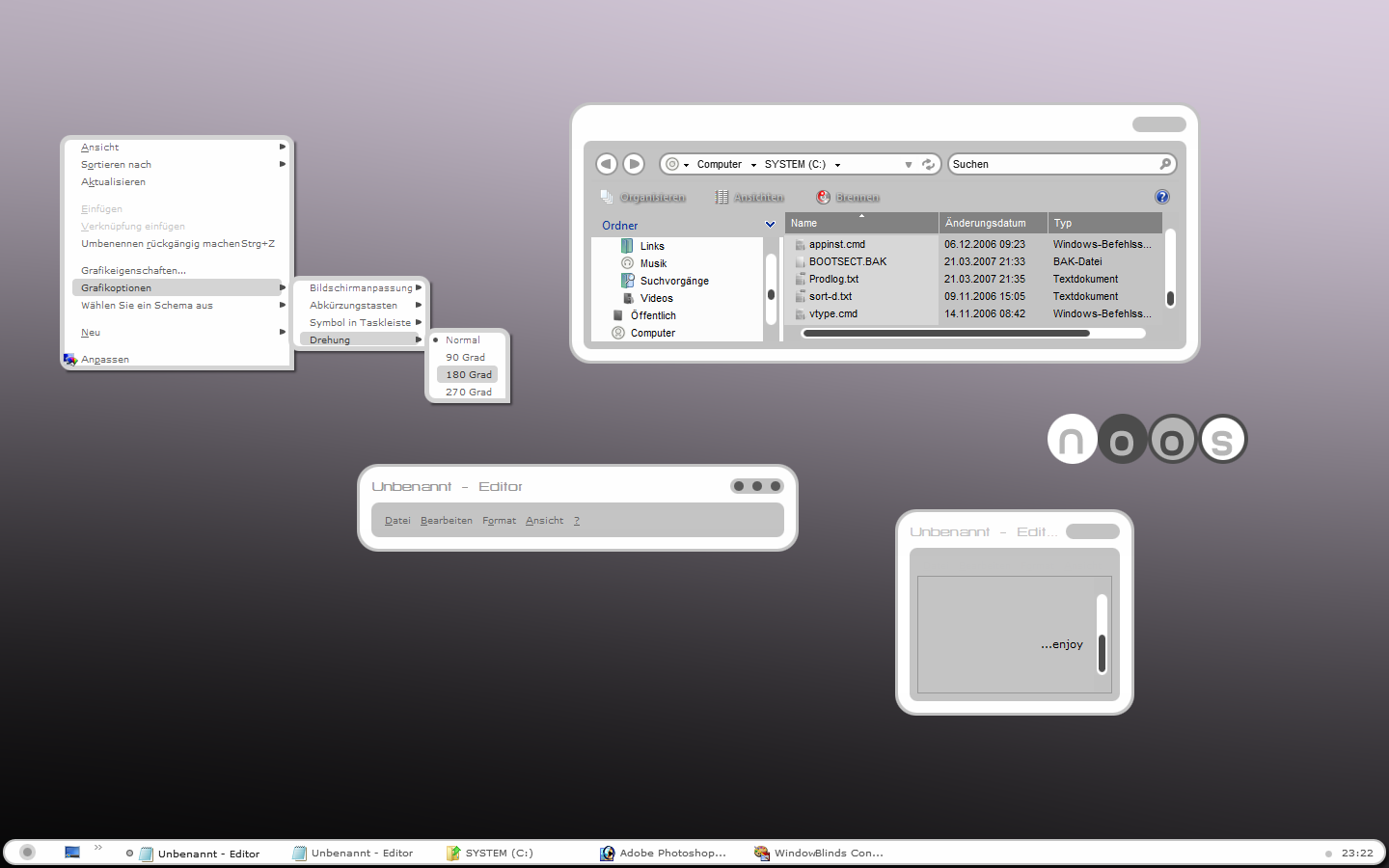Click Aktualisieren in the context menu

tap(114, 182)
